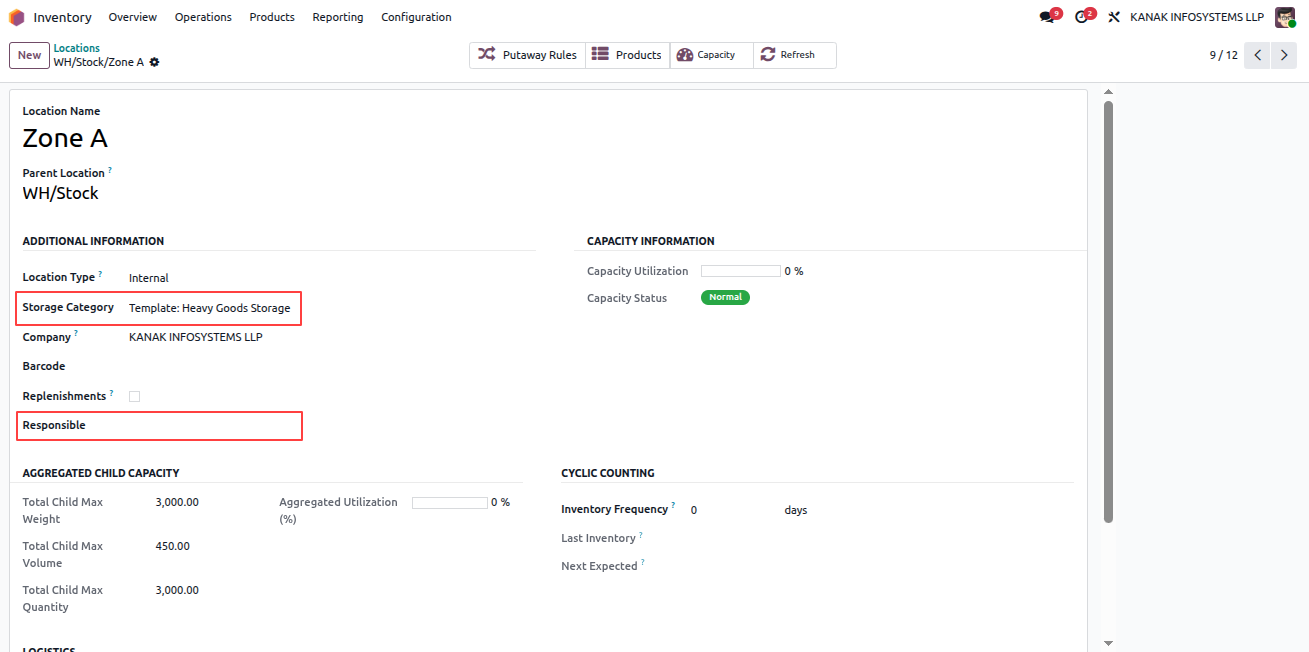Toggle the Replenishments checkbox
The height and width of the screenshot is (652, 1309).
click(134, 396)
